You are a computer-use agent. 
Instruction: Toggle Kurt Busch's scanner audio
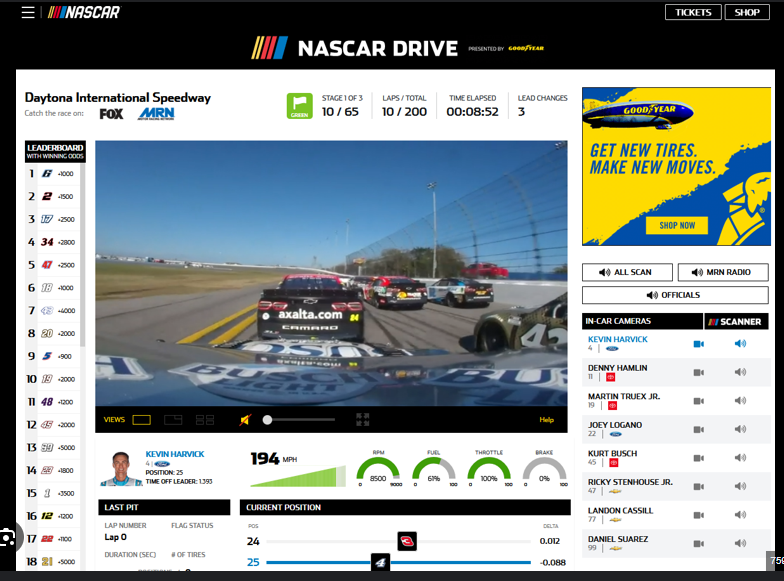point(740,458)
